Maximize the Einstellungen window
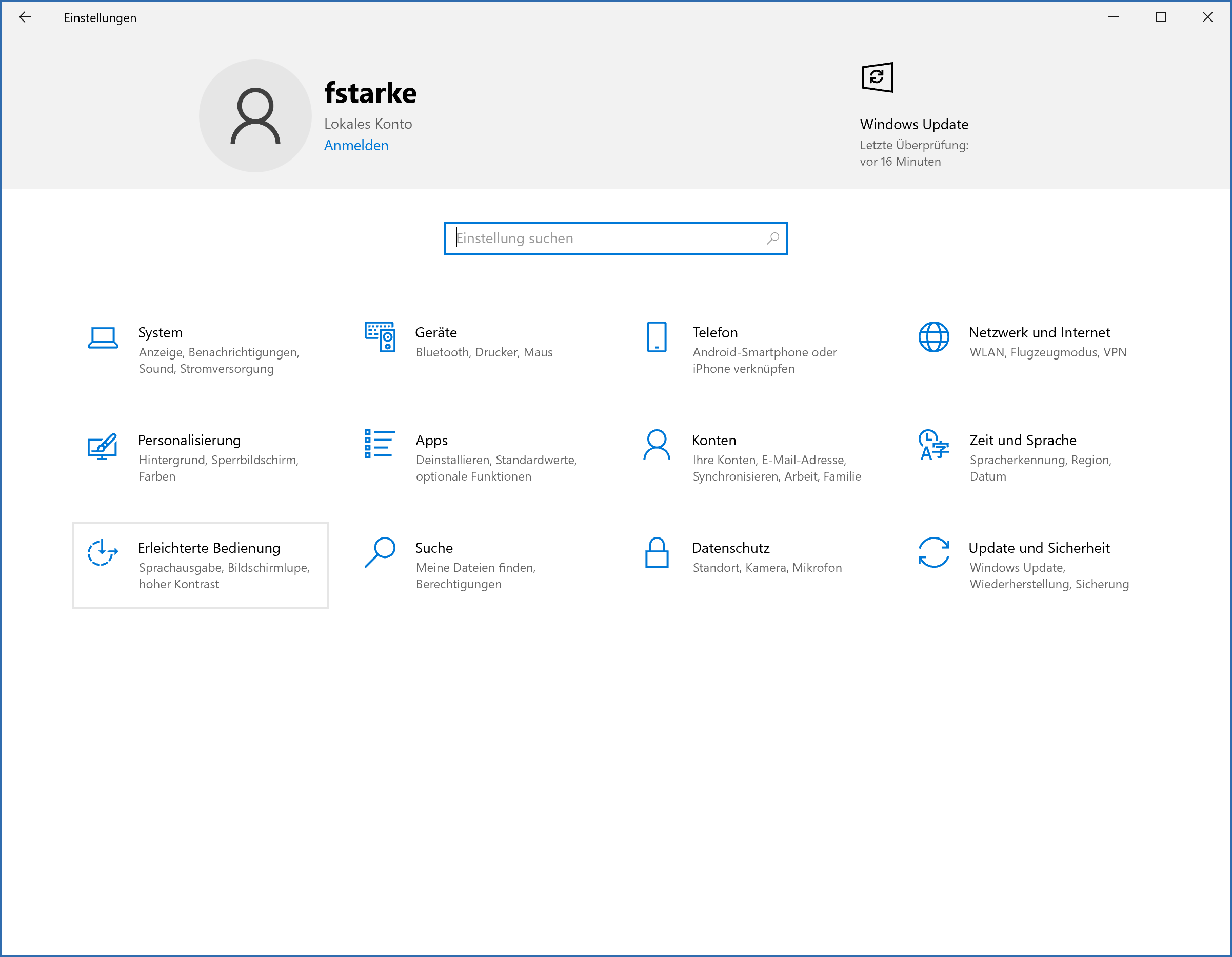 1160,17
